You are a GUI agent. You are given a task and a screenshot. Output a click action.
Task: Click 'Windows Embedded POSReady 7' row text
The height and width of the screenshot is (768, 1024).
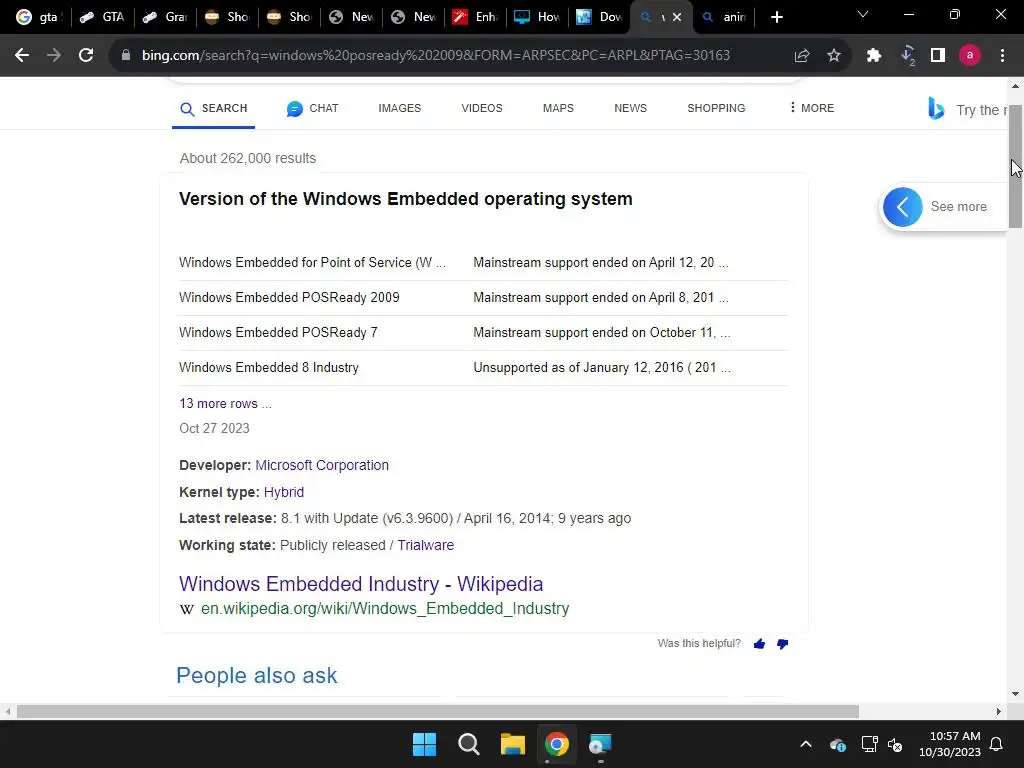(278, 332)
